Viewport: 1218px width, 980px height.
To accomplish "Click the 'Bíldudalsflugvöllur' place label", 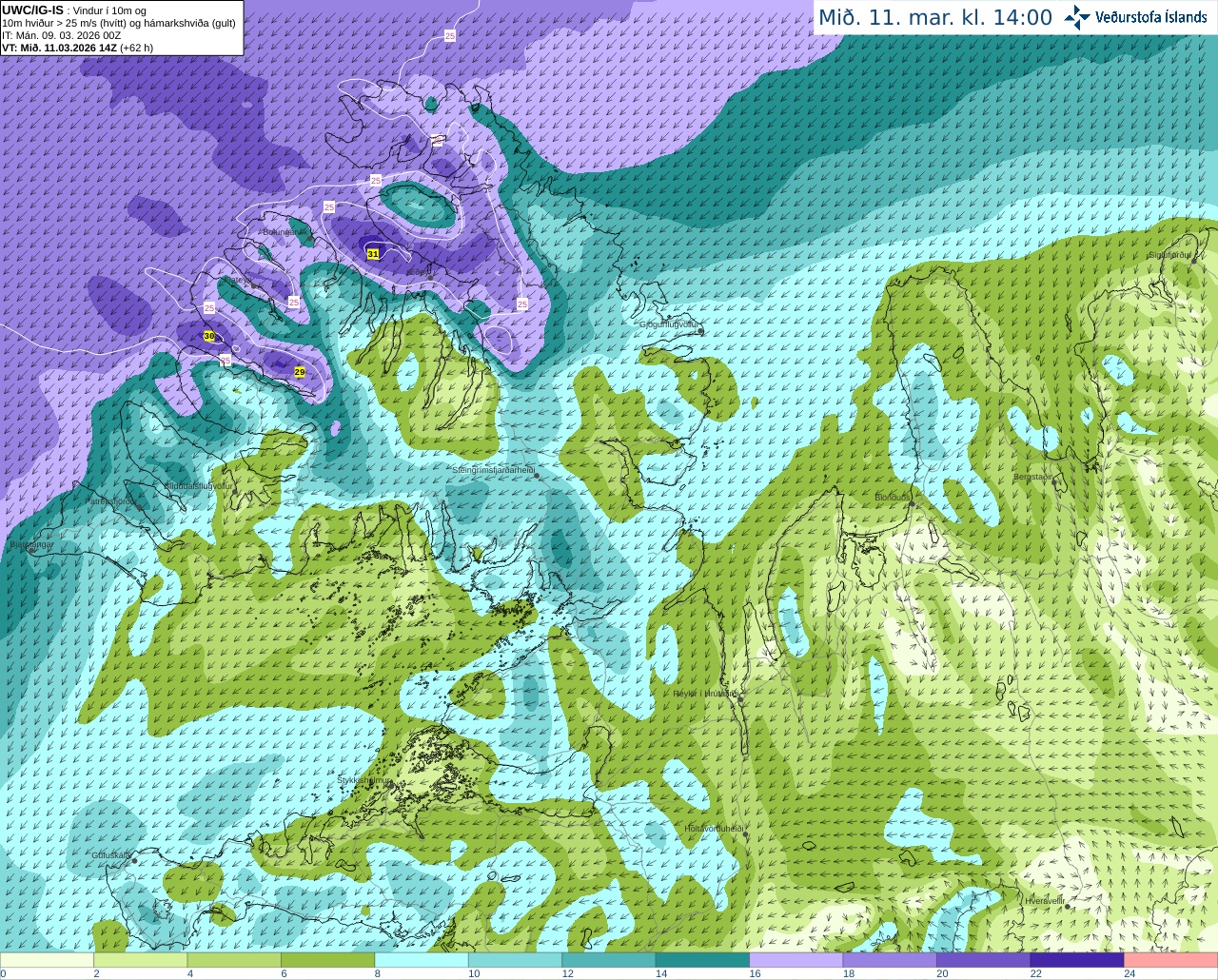I will point(198,485).
